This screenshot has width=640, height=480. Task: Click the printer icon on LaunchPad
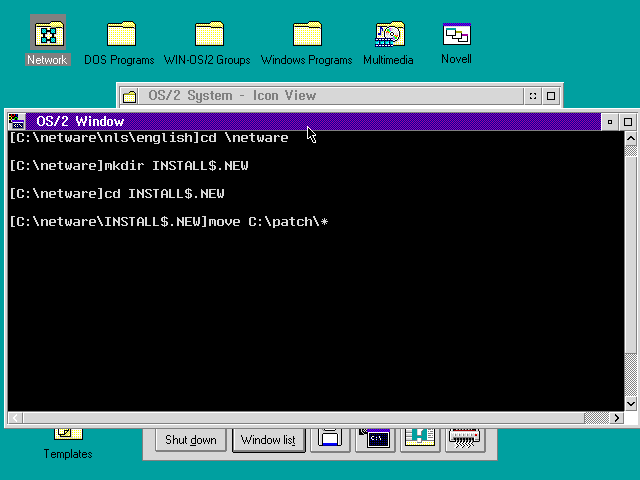[331, 439]
